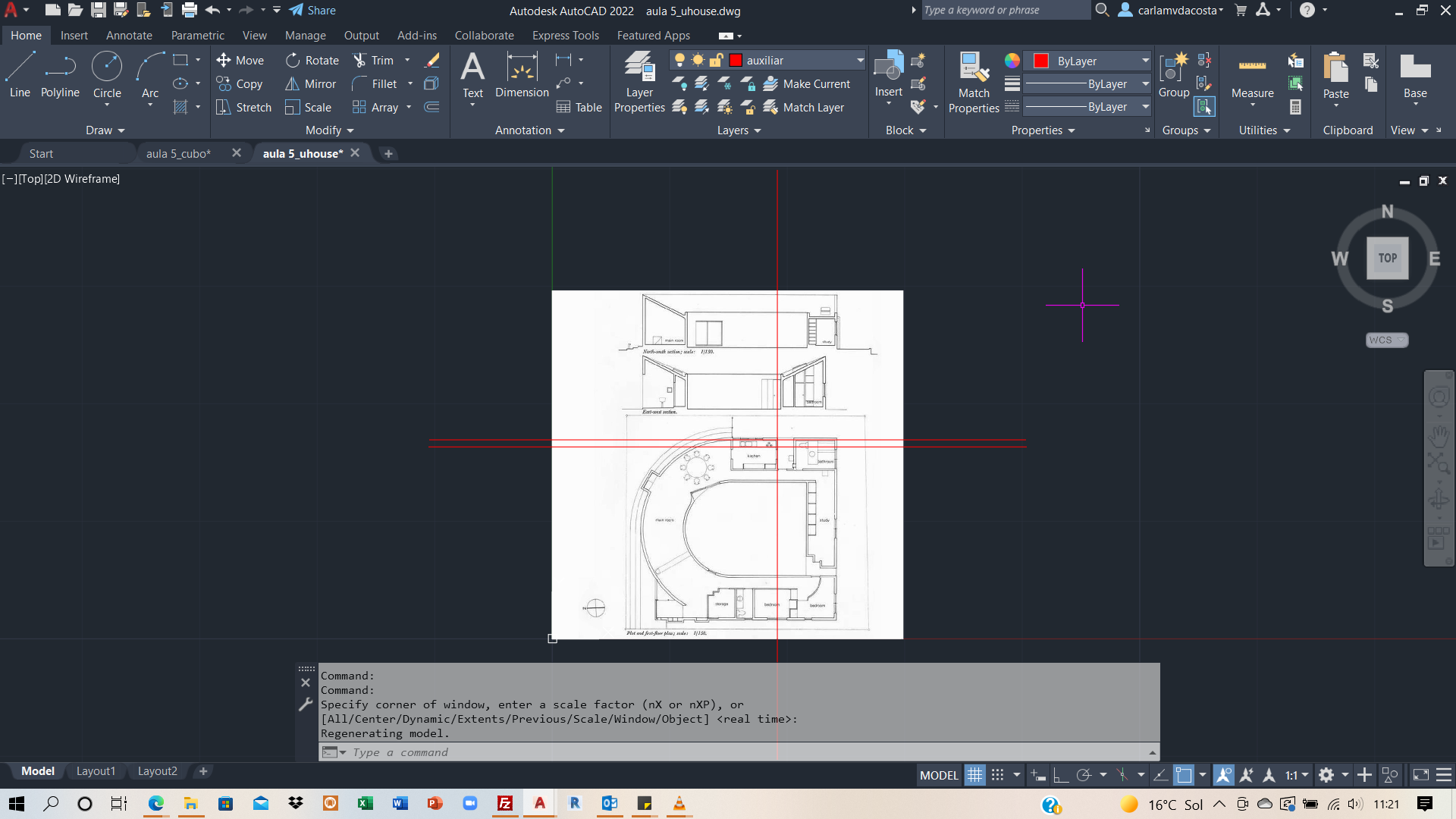Open the Measure utility
This screenshot has height=819, width=1456.
pos(1252,77)
